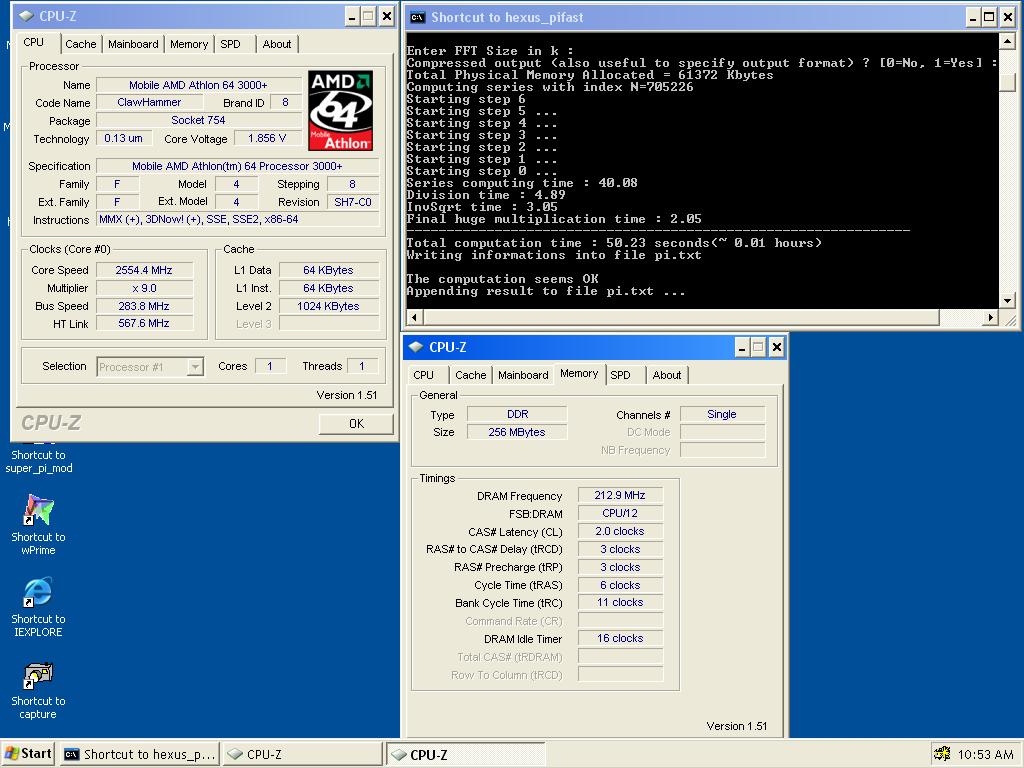The height and width of the screenshot is (768, 1024).
Task: Activate the second CPU-Z taskbar button
Action: point(466,754)
